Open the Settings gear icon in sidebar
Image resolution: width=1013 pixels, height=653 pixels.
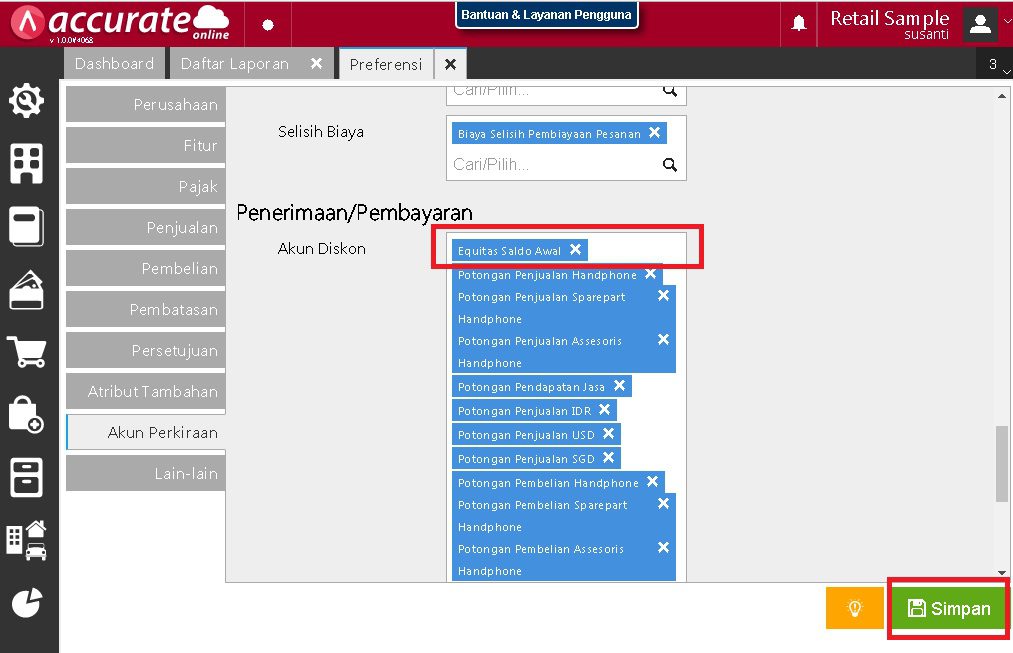click(x=27, y=100)
